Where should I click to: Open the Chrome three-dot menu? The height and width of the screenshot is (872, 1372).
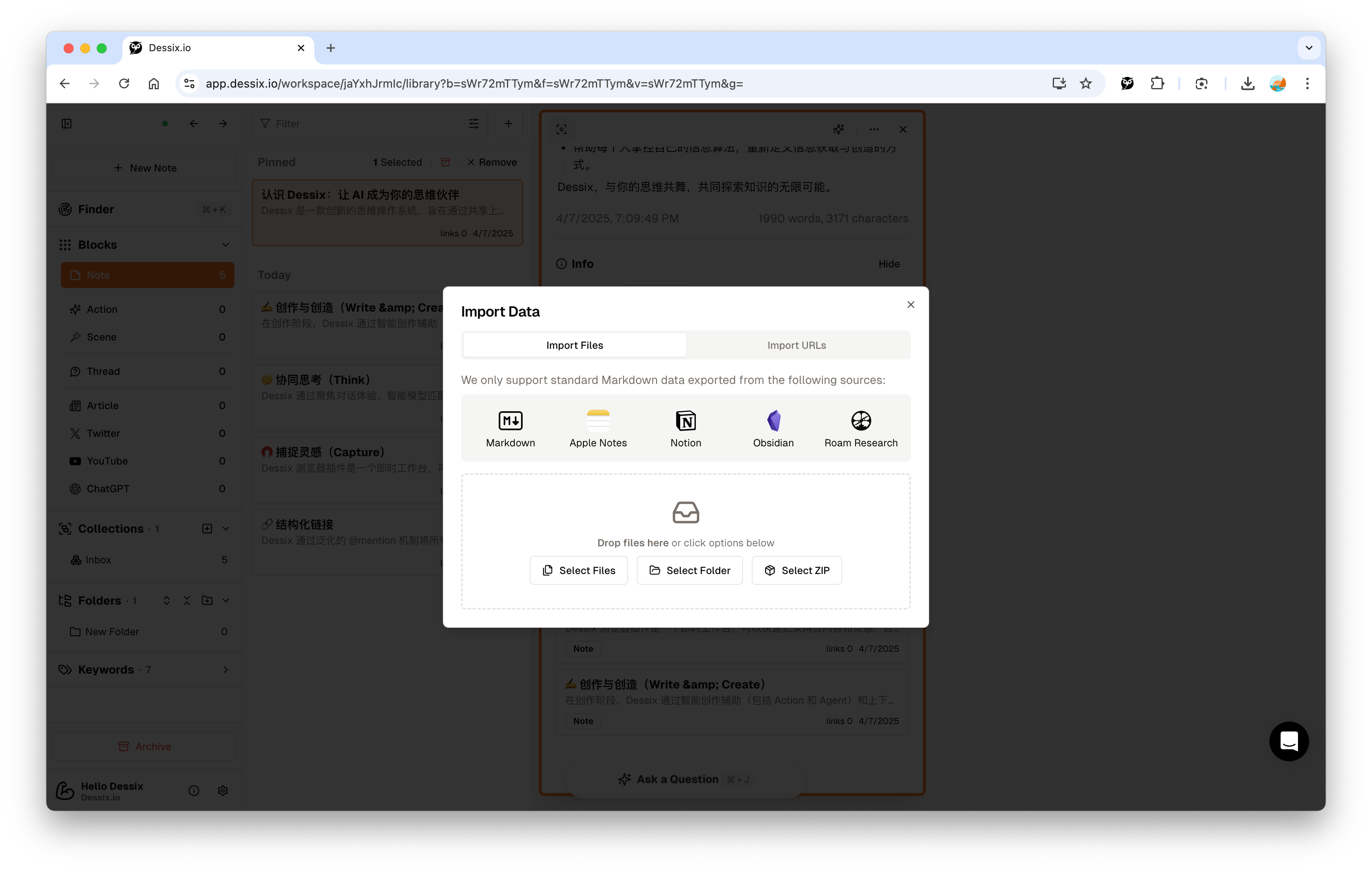[x=1307, y=84]
